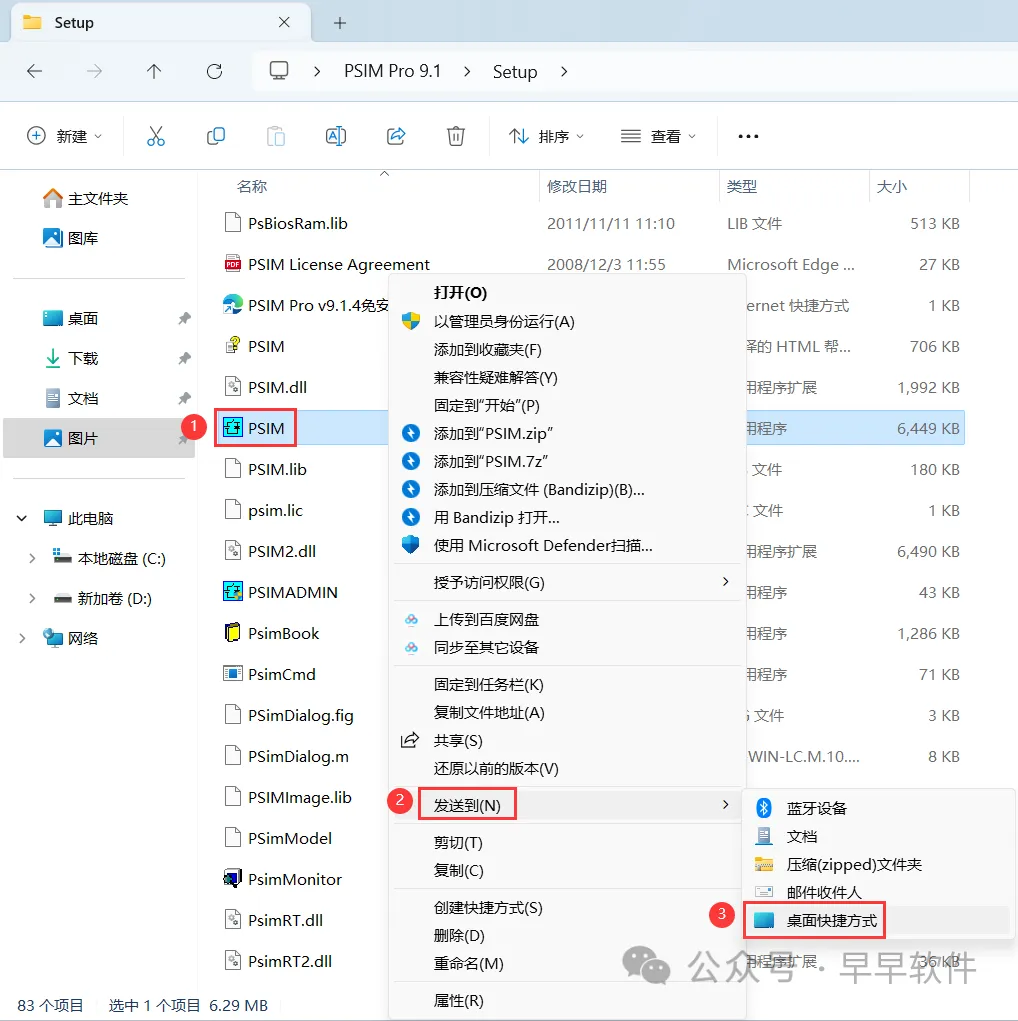Click Upload to Baidu Netdisk (上传到百度网盘)
The width and height of the screenshot is (1018, 1021).
[567, 619]
